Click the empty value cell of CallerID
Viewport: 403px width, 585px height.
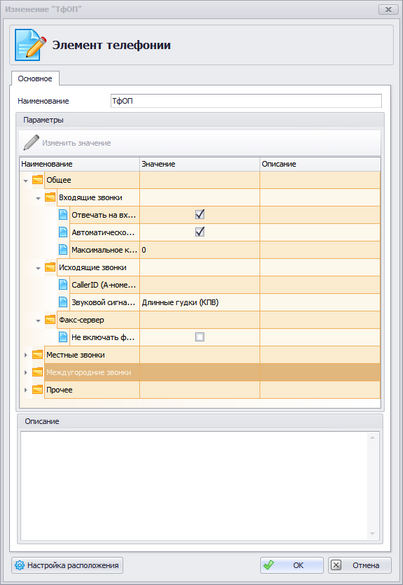pos(200,285)
